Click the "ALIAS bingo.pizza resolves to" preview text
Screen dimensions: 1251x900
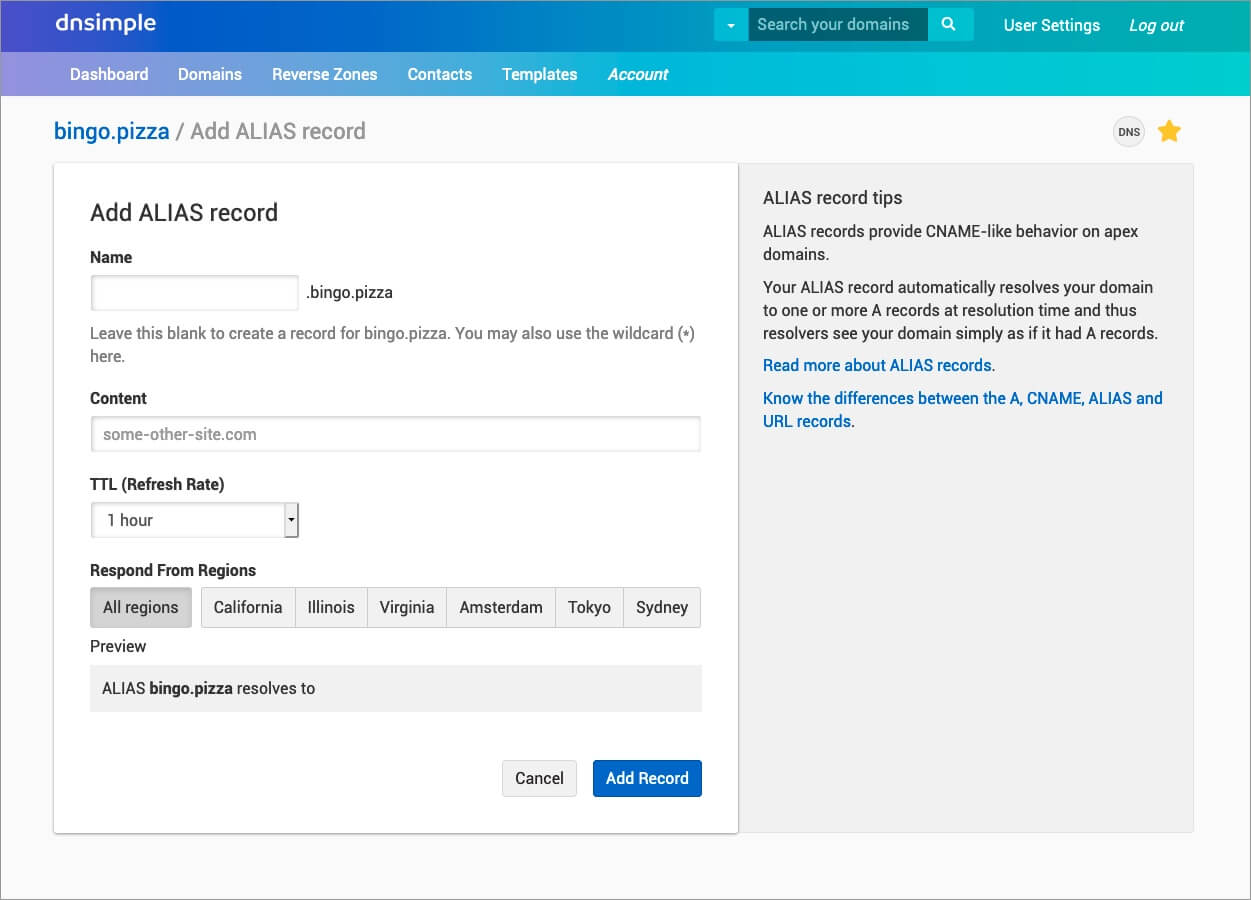pyautogui.click(x=209, y=688)
